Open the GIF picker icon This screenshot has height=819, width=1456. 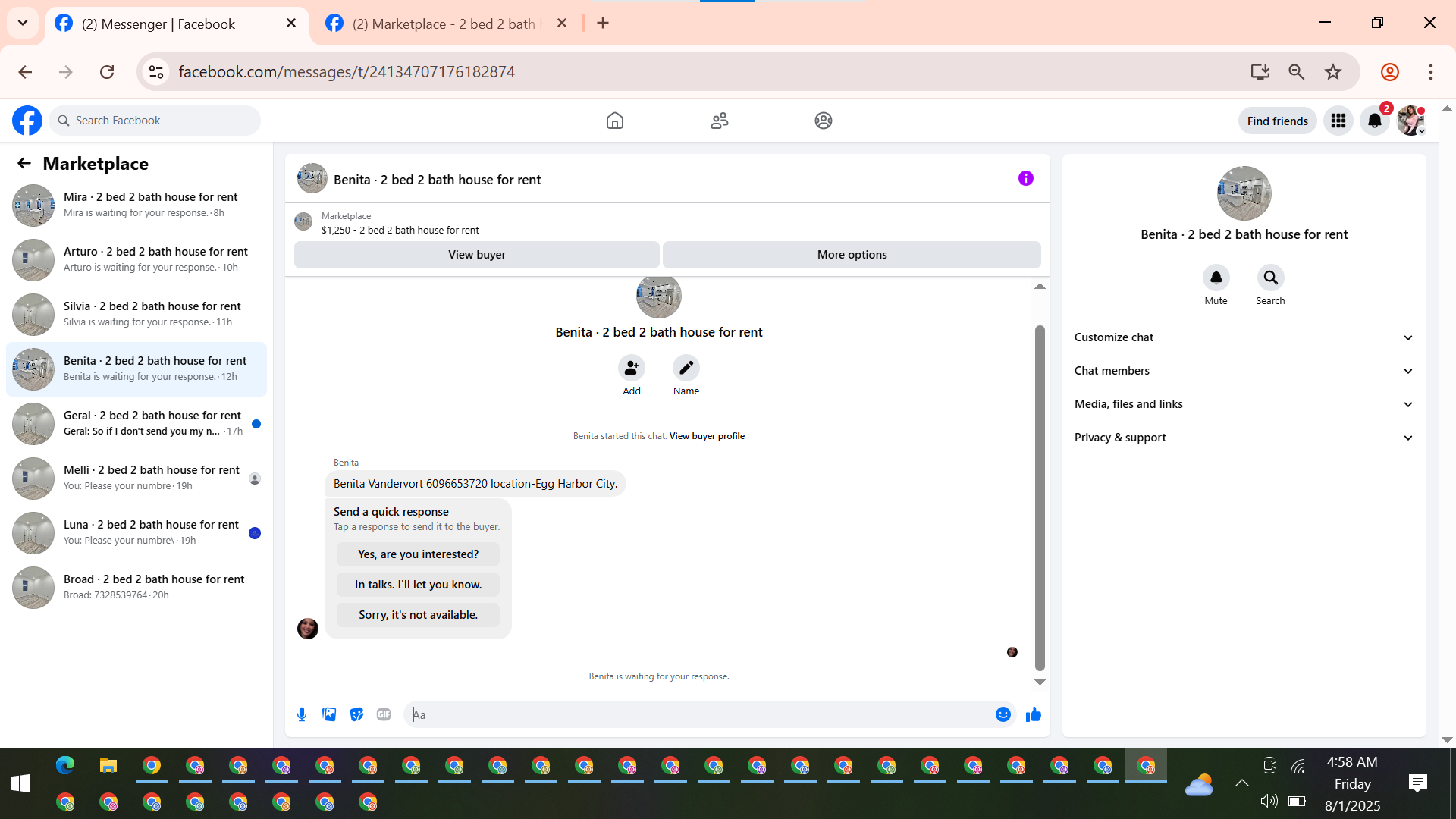(384, 714)
